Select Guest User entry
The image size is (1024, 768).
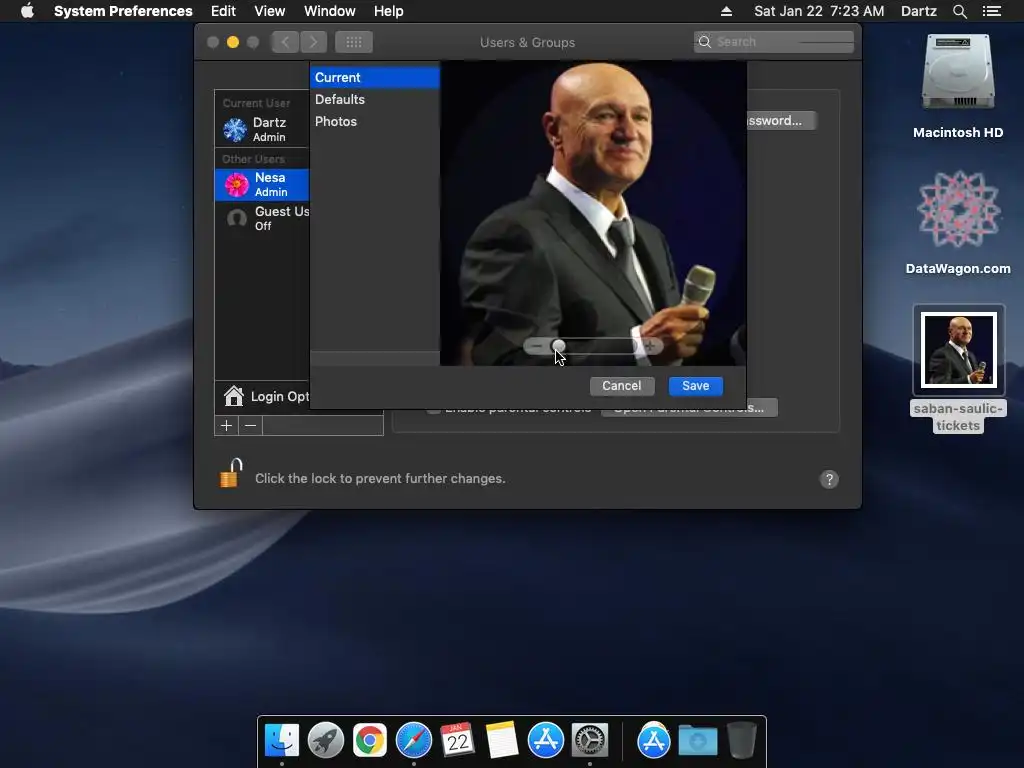(x=262, y=218)
